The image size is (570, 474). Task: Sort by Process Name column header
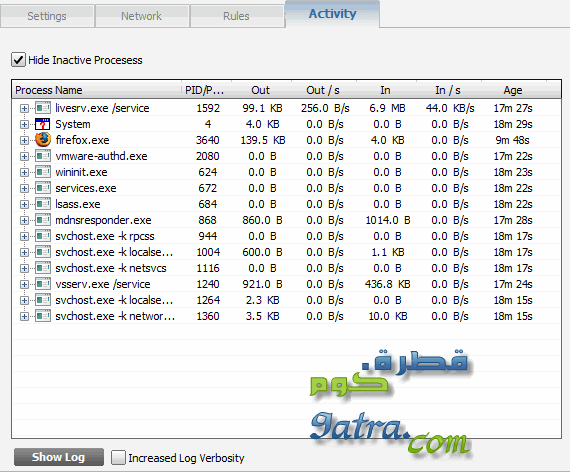tap(97, 90)
